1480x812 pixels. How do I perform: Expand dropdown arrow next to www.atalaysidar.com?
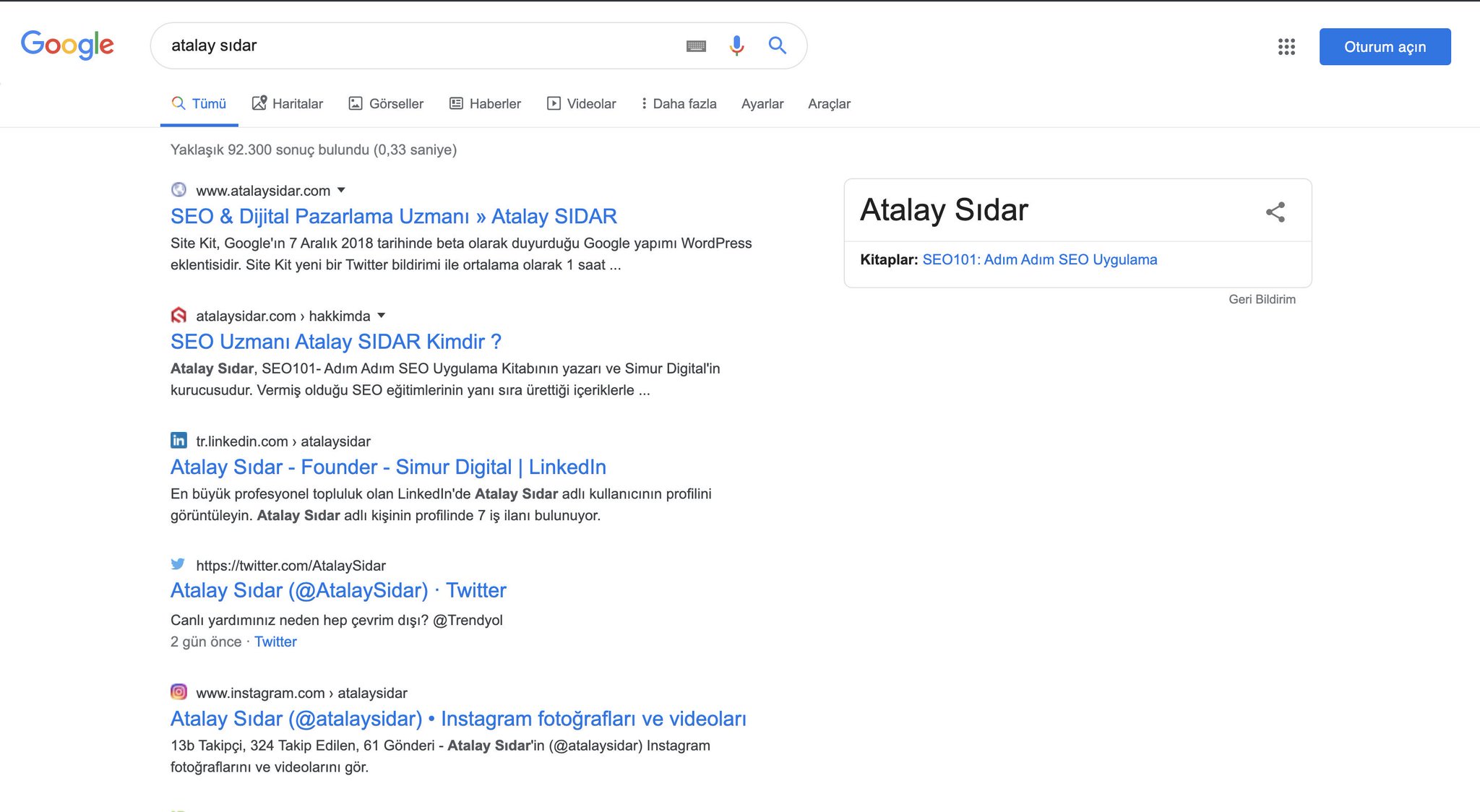pos(342,190)
